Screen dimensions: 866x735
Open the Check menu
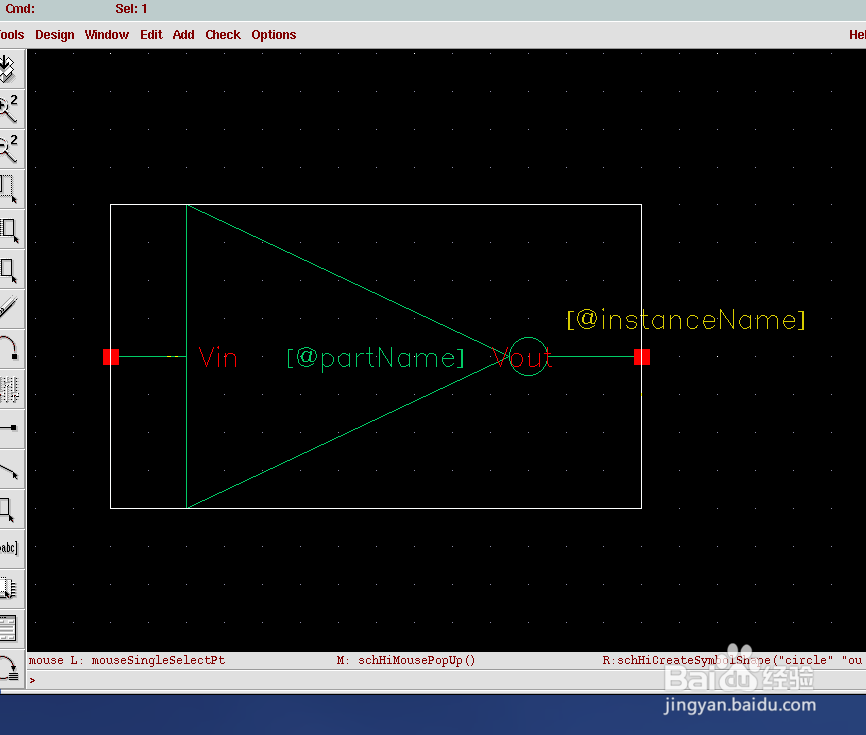click(223, 35)
